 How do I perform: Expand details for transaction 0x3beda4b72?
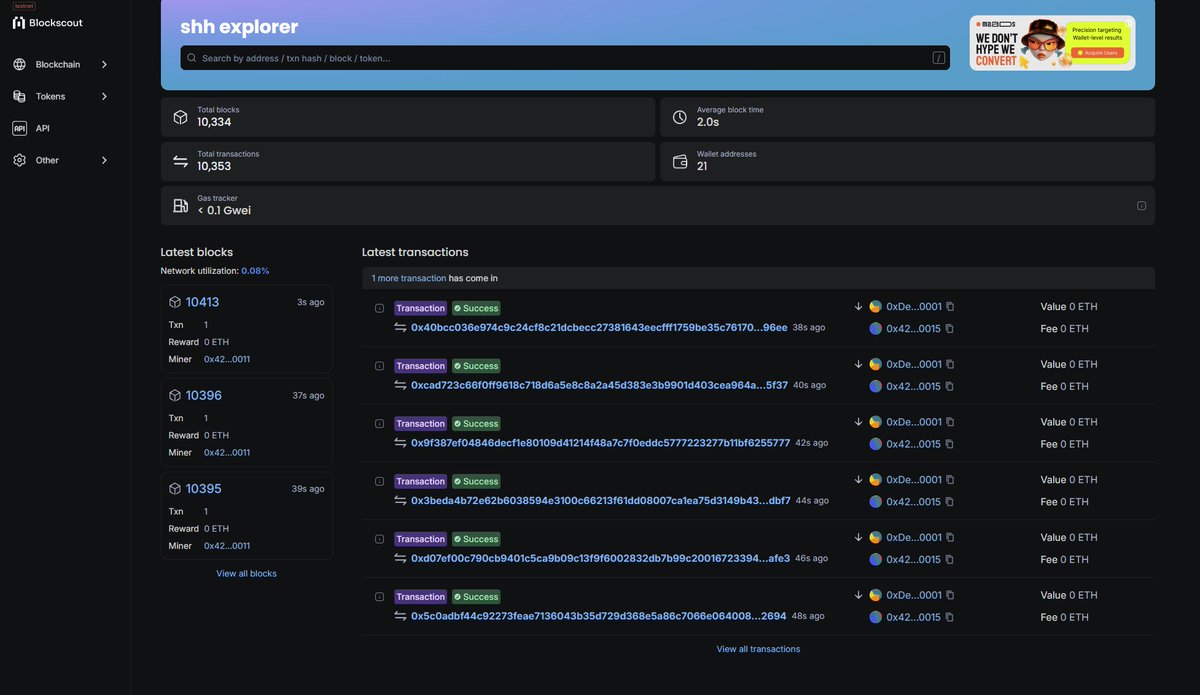click(x=379, y=481)
